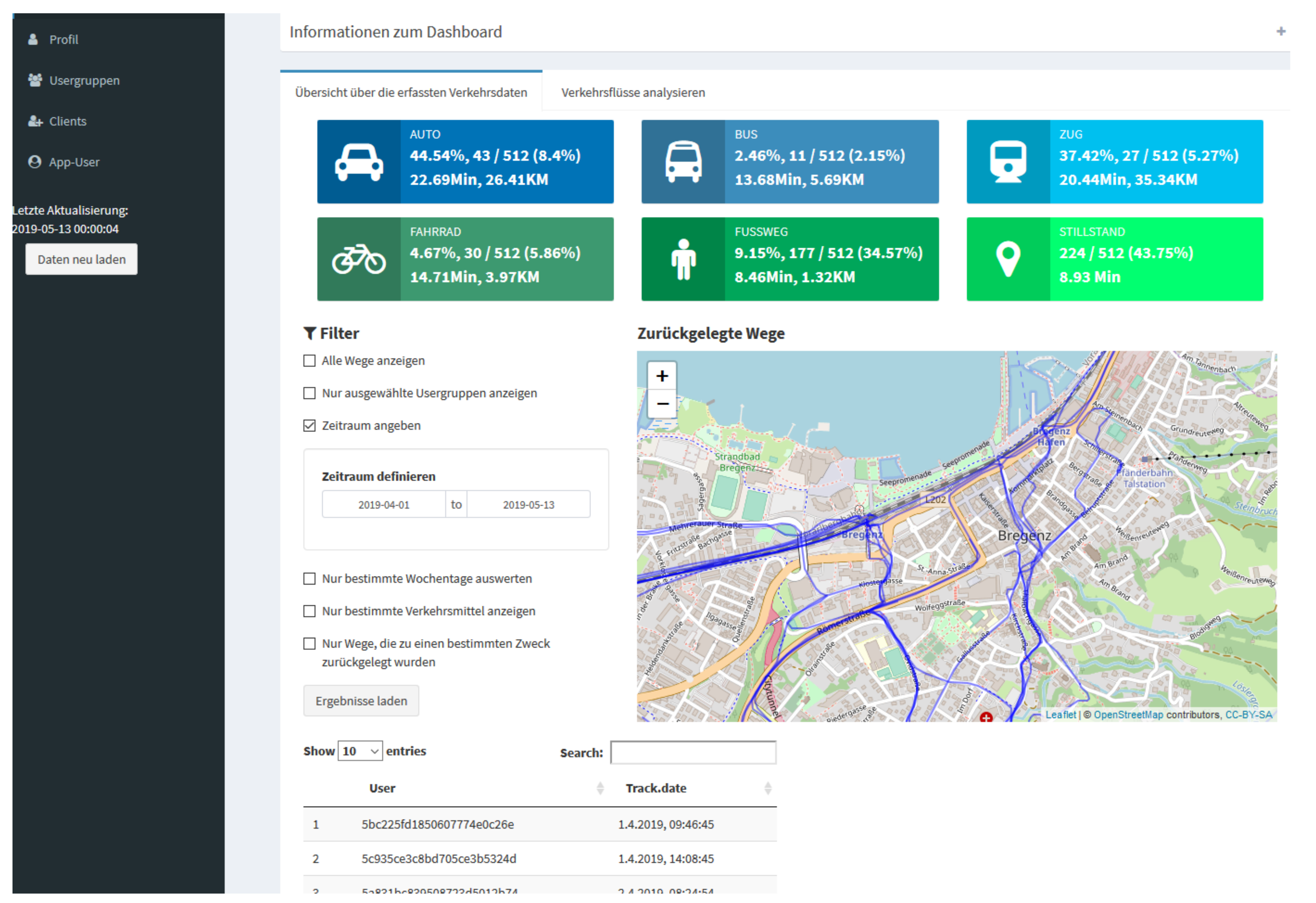
Task: Check Nur ausgewählte Usergruppen anzeigen
Action: pyautogui.click(x=309, y=394)
